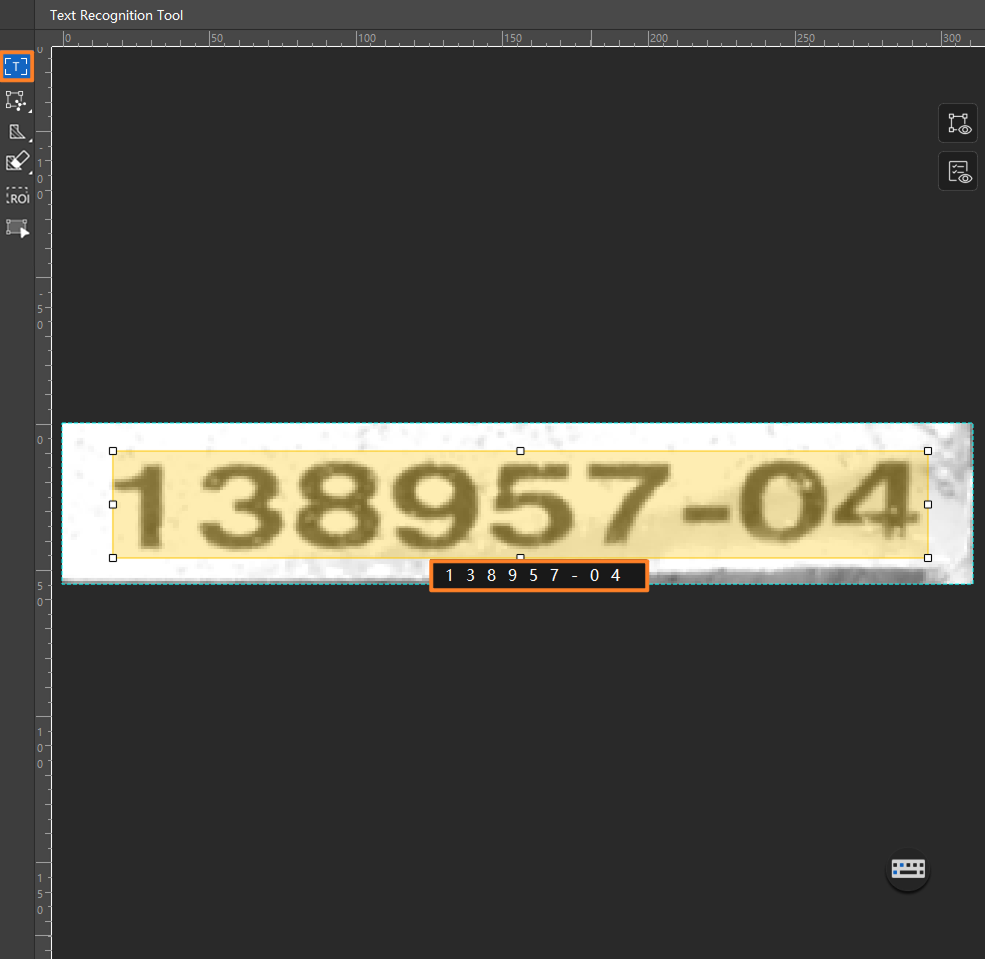Click the top-right handle of text box
This screenshot has width=985, height=959.
928,451
